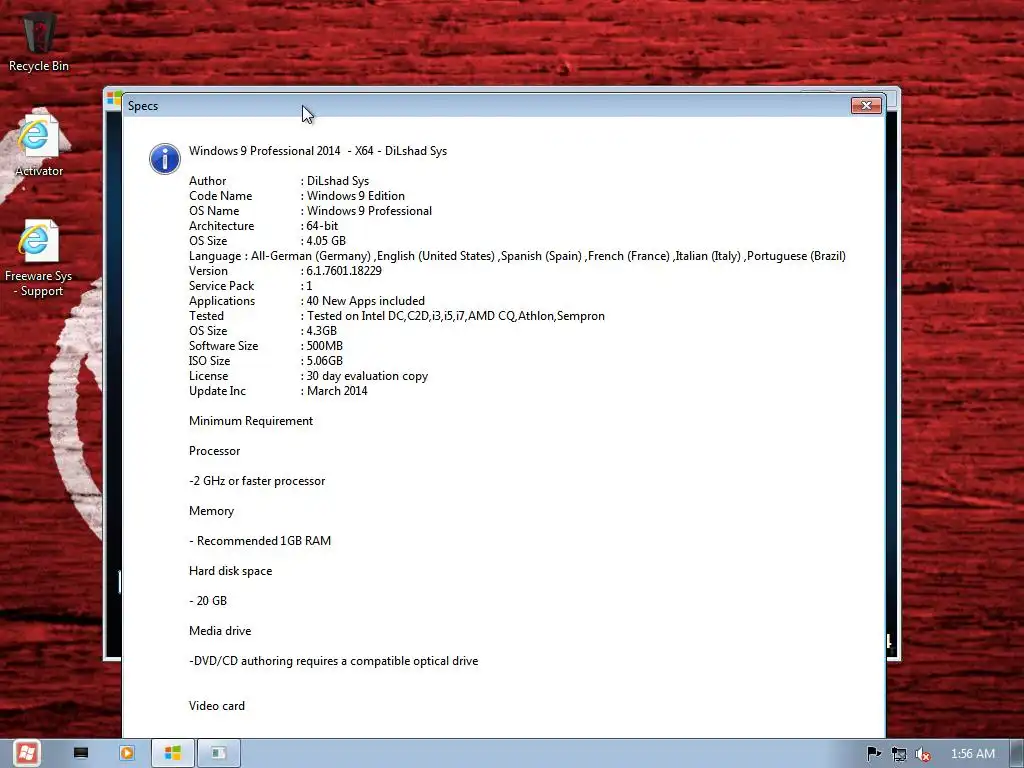Click '- 20 GB' text
The height and width of the screenshot is (768, 1024).
tap(208, 601)
